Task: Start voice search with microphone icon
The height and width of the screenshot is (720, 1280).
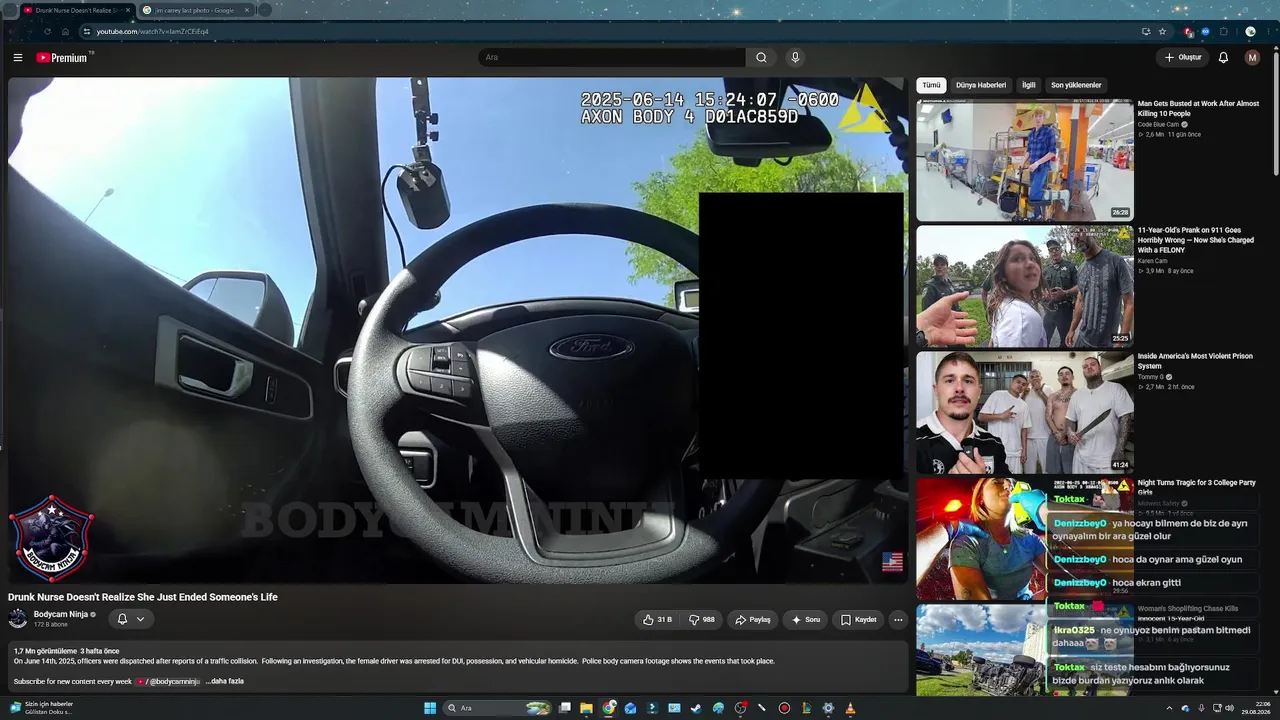Action: click(x=795, y=57)
